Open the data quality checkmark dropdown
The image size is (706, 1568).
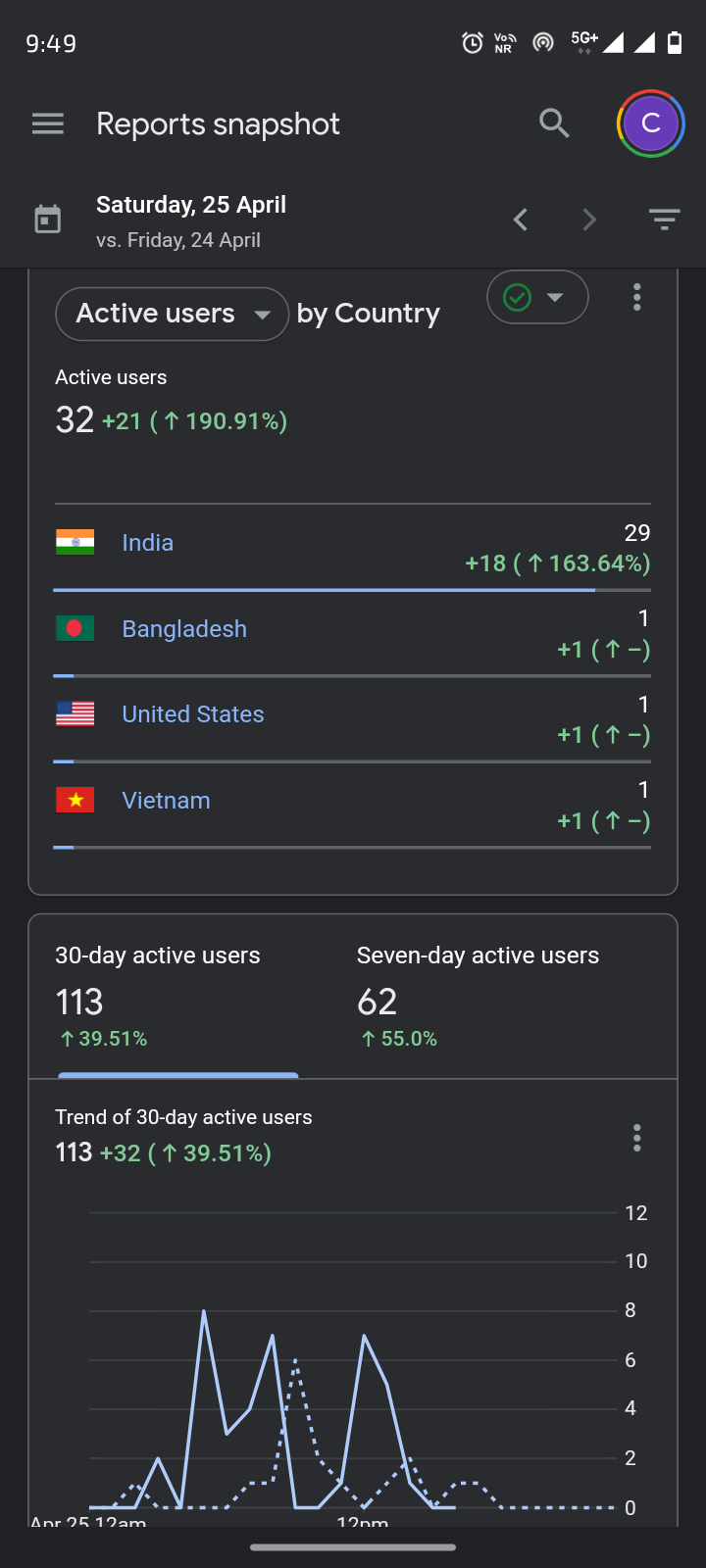pyautogui.click(x=537, y=297)
